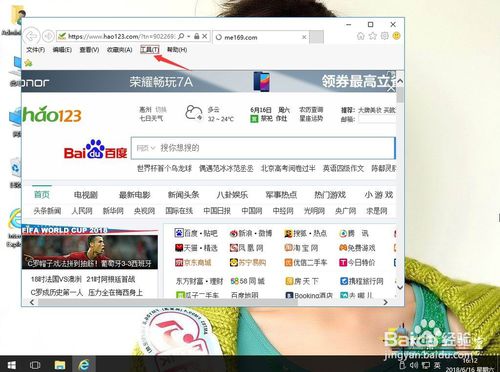500x372 pixels.
Task: Expand the address bar search dropdown arrow
Action: pyautogui.click(x=189, y=36)
